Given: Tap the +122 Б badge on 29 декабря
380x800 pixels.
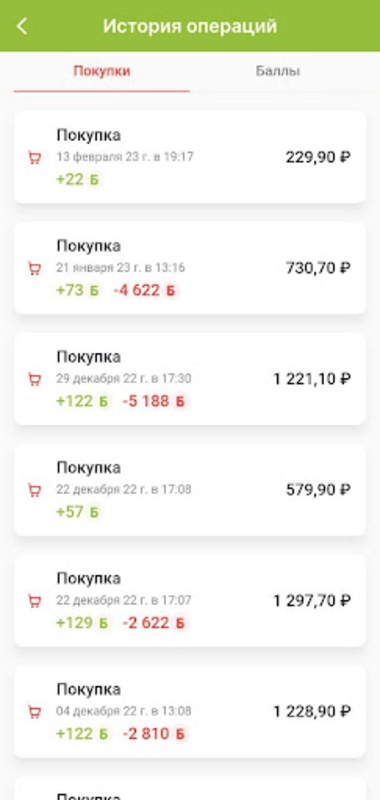Looking at the screenshot, I should tap(82, 401).
